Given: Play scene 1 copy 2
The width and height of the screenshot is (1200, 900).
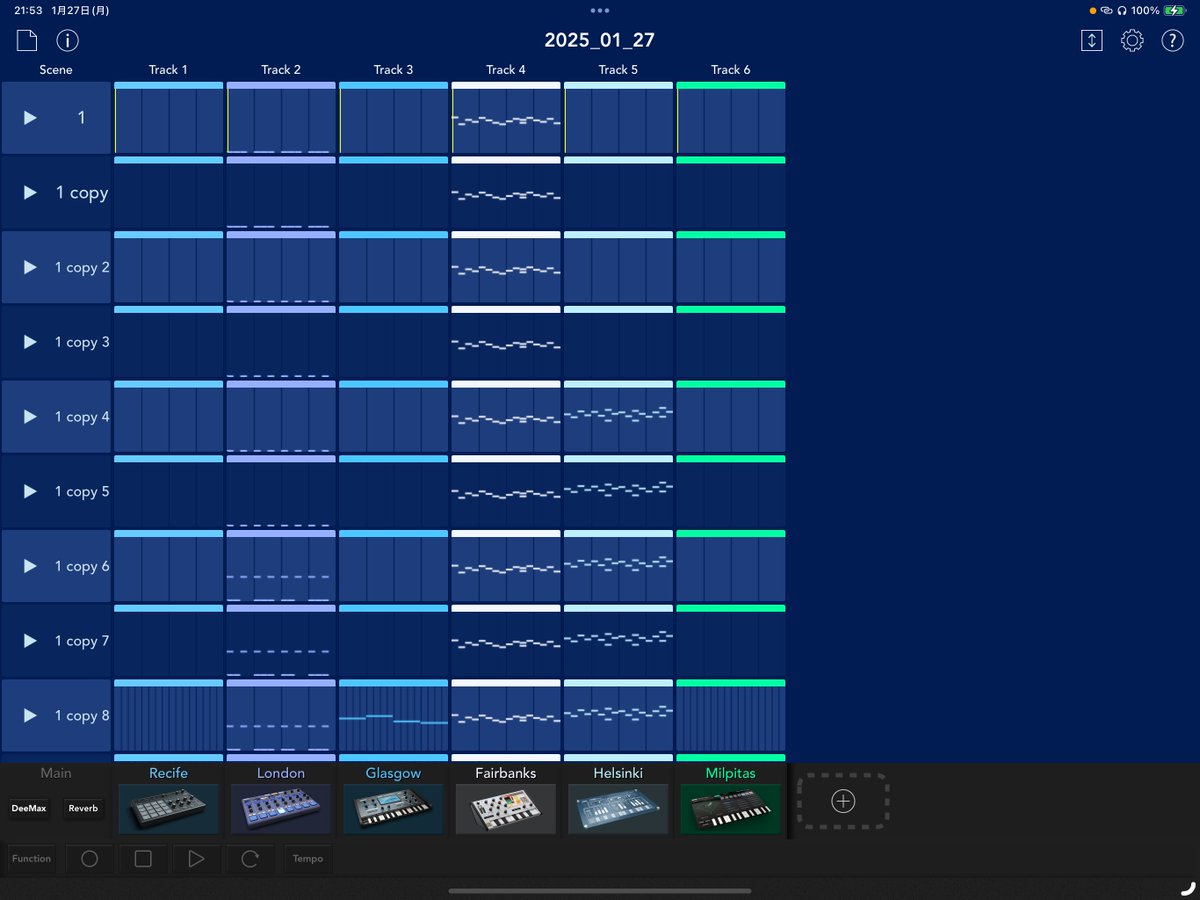Looking at the screenshot, I should click(x=30, y=267).
